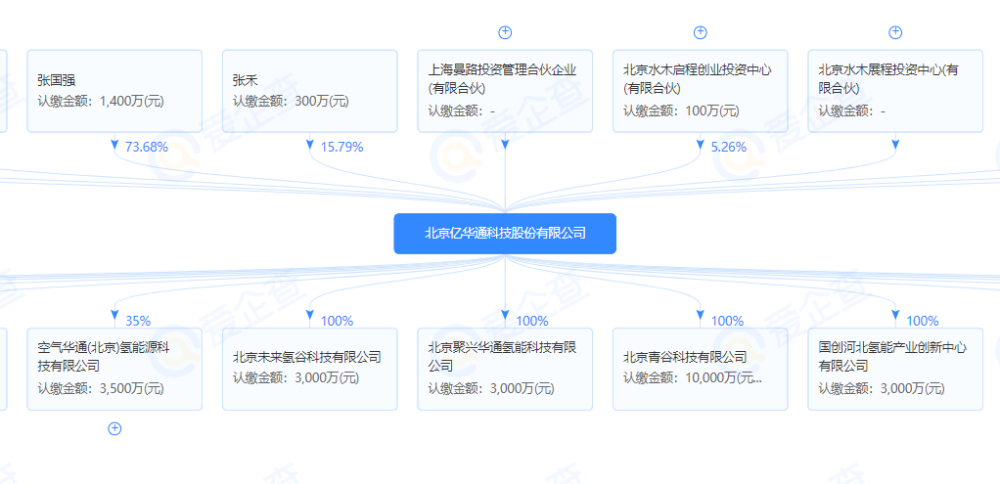The width and height of the screenshot is (1000, 484).
Task: Expand subsidiaries below 空气华通(北京)氢能源科技有限公司 with the plus icon
Action: coord(115,429)
